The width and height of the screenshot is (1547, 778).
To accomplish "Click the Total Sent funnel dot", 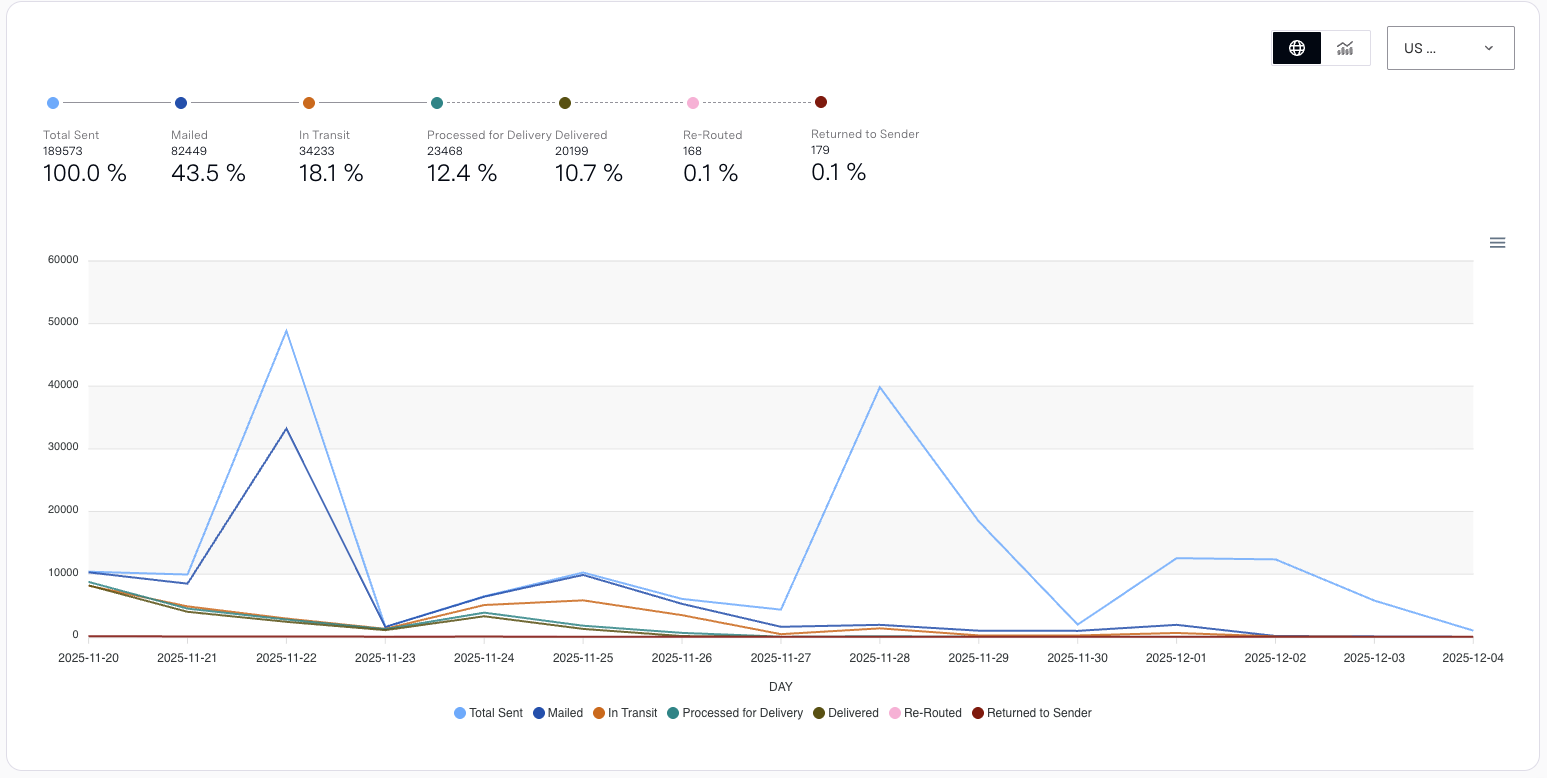I will tap(53, 103).
